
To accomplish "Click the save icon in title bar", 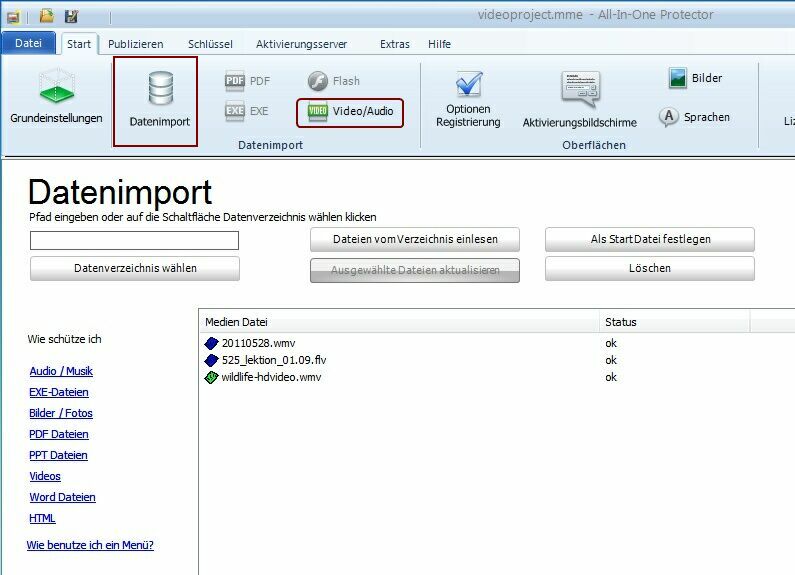I will click(x=71, y=17).
